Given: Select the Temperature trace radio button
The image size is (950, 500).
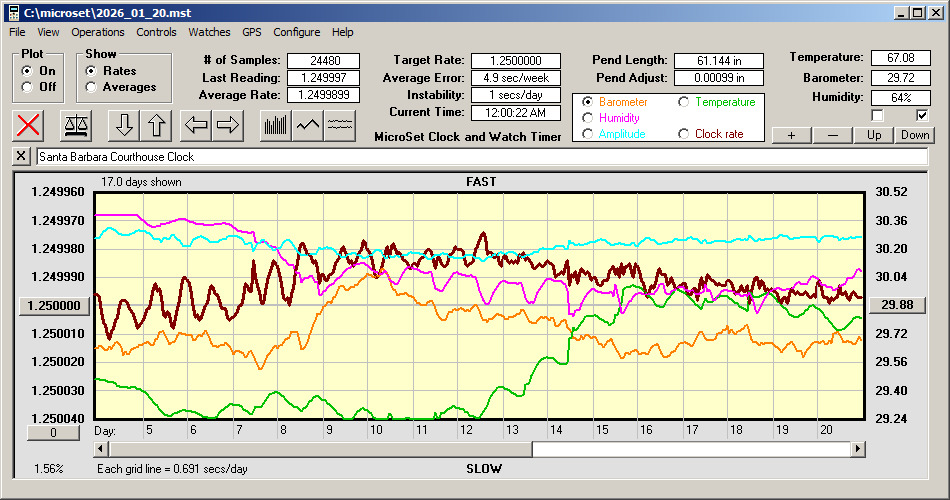Looking at the screenshot, I should (x=685, y=102).
